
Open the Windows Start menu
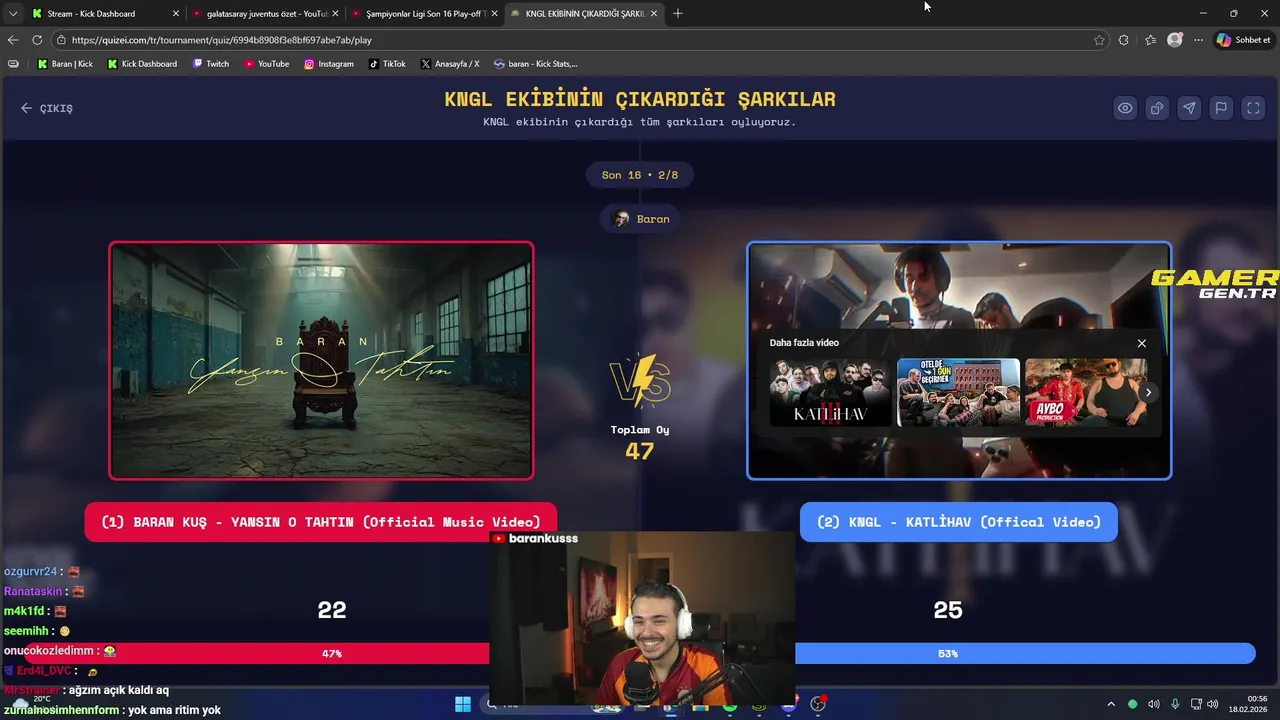click(463, 704)
